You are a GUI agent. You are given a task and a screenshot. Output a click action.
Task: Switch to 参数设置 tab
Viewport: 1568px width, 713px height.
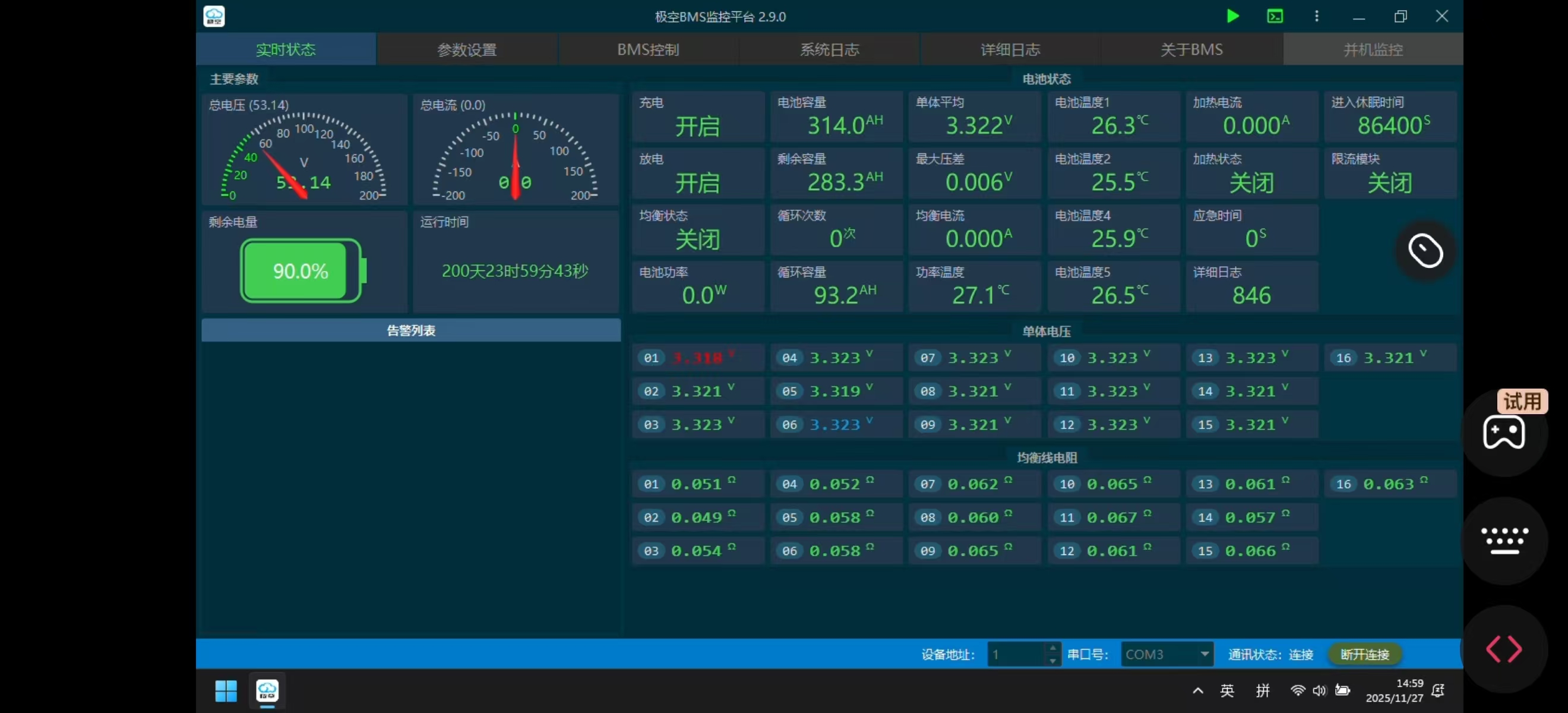467,49
